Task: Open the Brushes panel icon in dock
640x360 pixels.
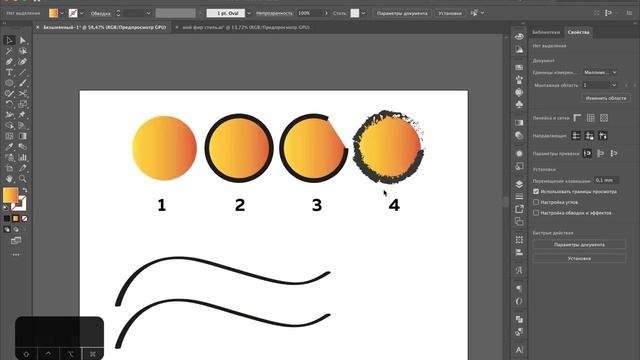Action: [519, 80]
